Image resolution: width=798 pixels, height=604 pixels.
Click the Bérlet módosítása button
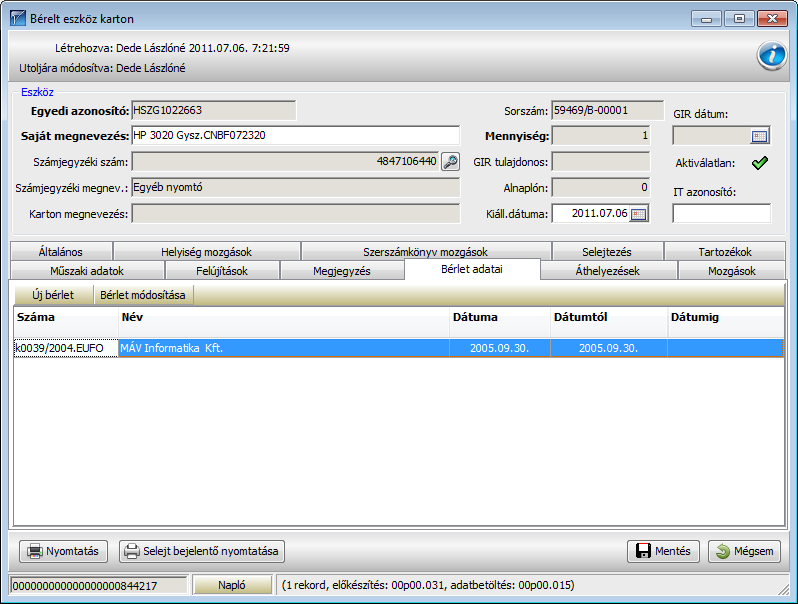(x=143, y=295)
